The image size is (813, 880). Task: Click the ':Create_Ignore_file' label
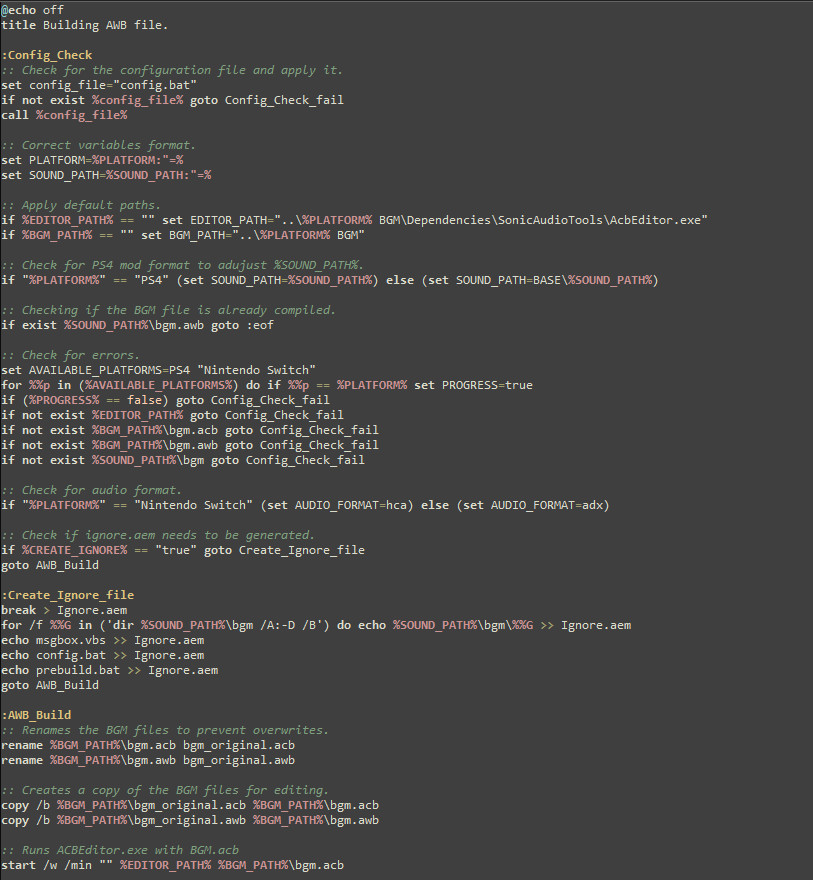[x=67, y=595]
